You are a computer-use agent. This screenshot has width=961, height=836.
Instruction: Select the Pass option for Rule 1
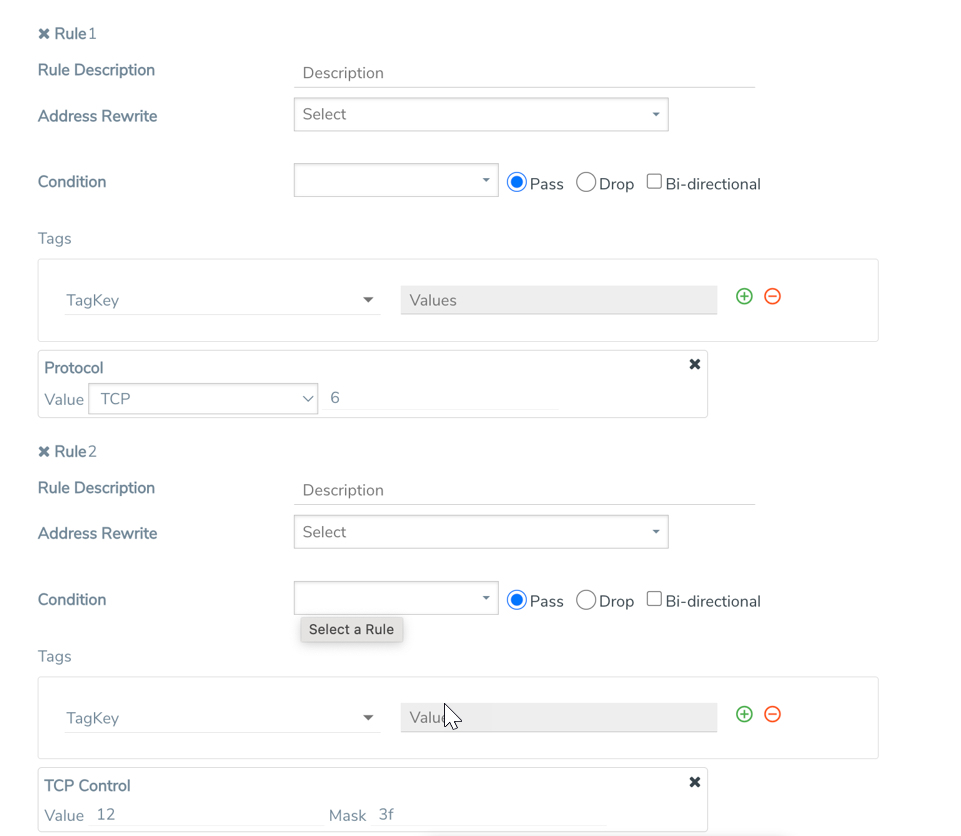517,183
